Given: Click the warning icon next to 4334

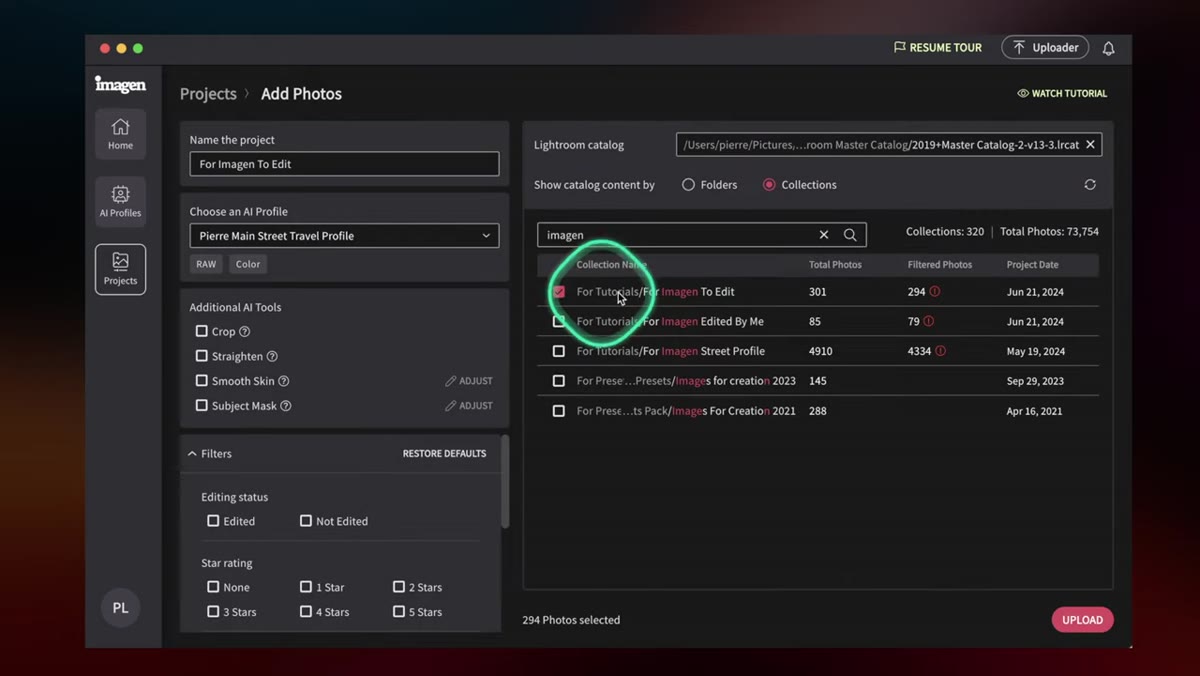Looking at the screenshot, I should (x=940, y=351).
